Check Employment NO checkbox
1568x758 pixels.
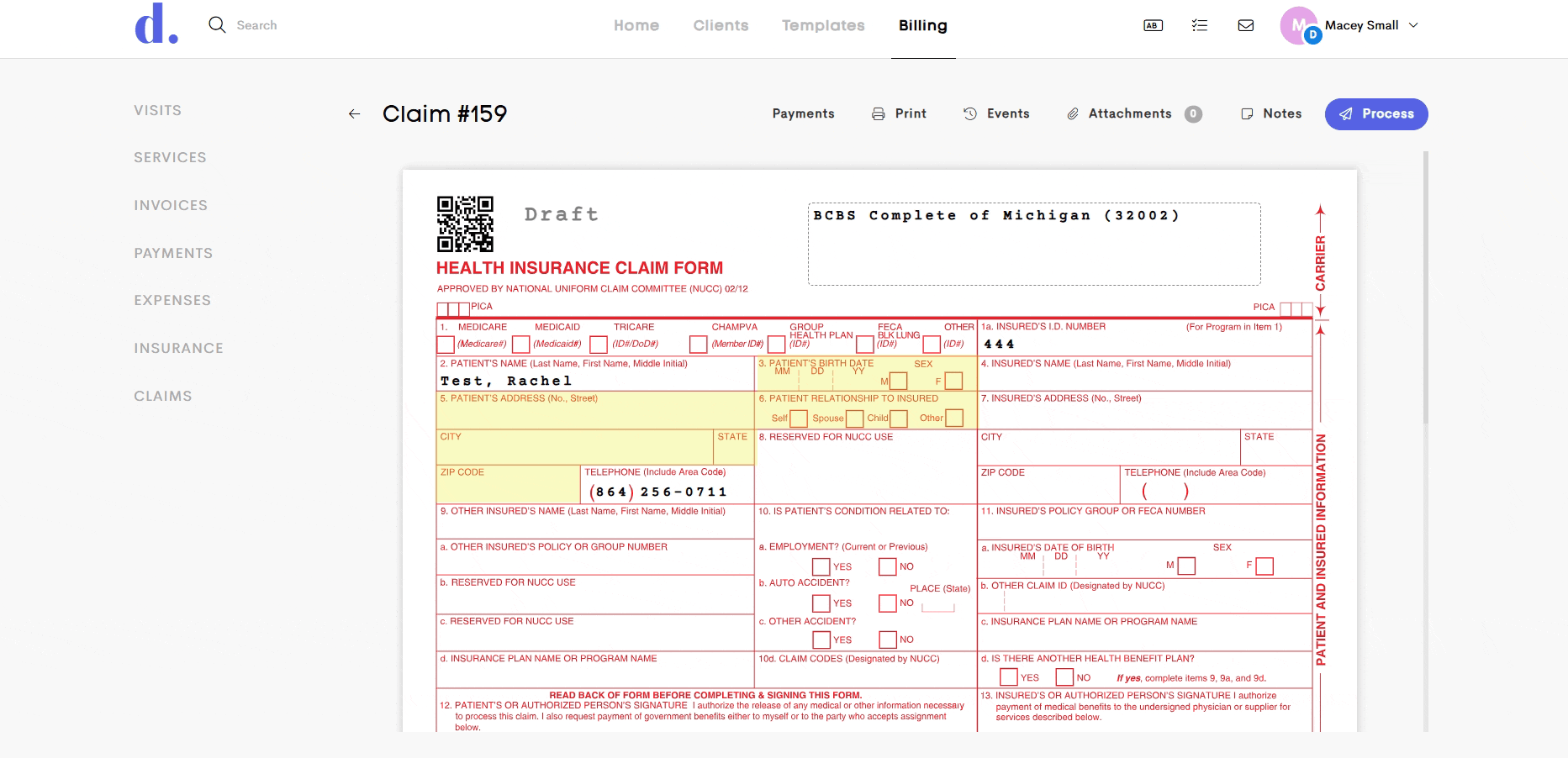(888, 567)
